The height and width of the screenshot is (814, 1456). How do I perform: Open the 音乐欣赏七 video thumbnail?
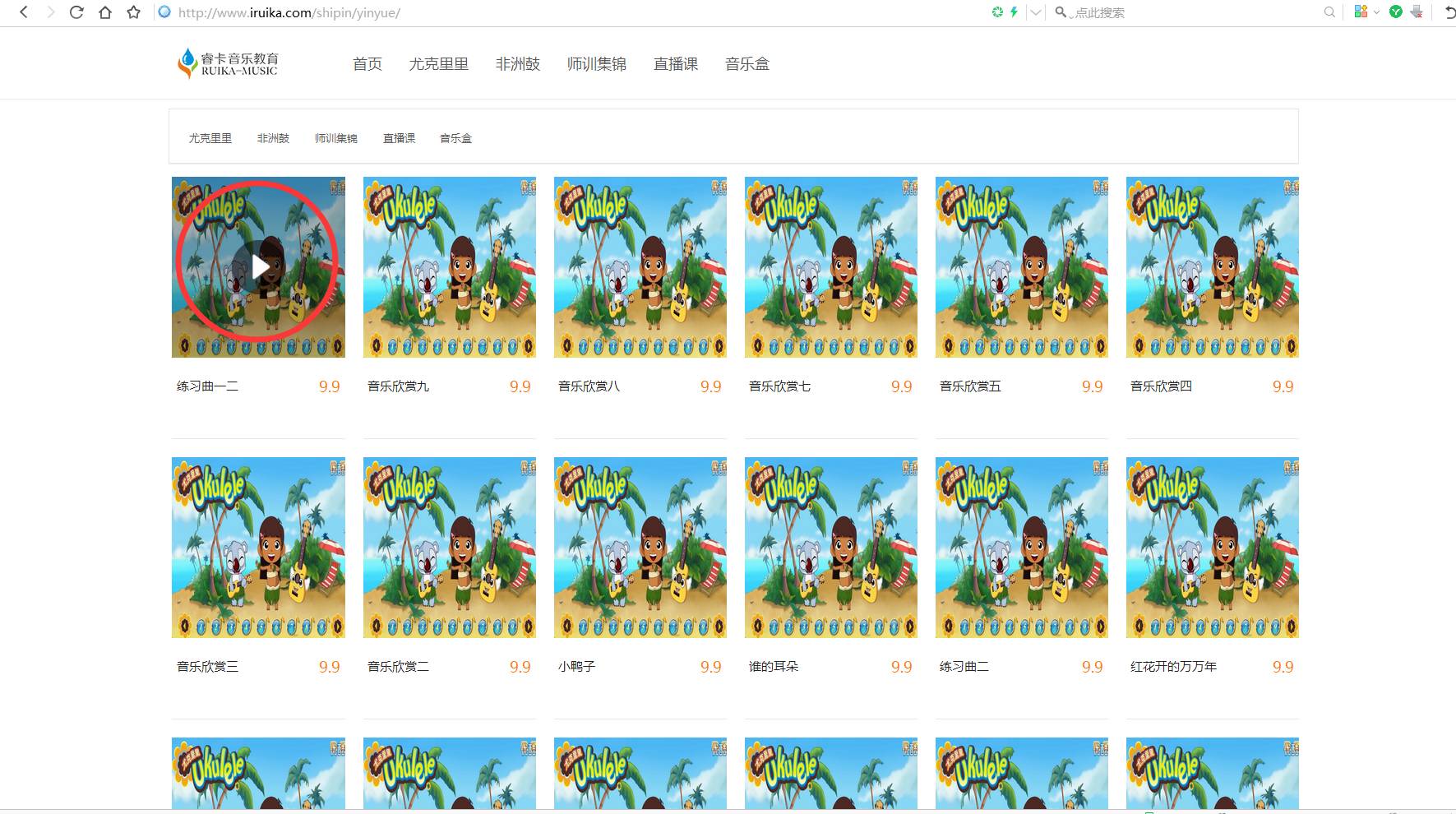tap(831, 267)
